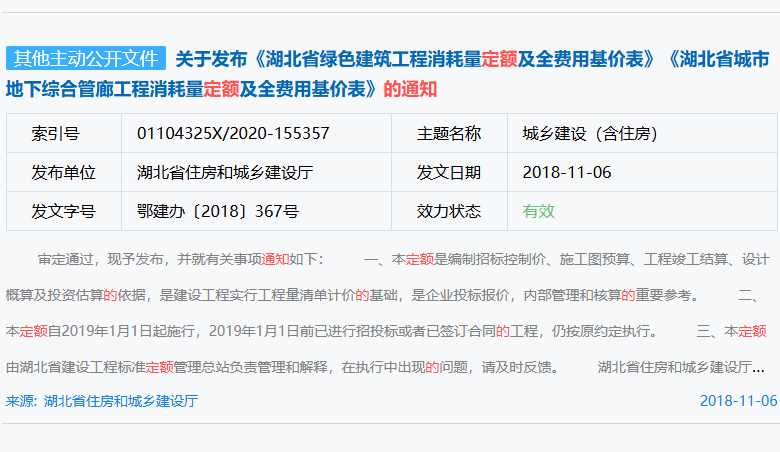Open source link 湖北省住房和城乡建设厅 after 来源
The height and width of the screenshot is (452, 780).
click(120, 401)
